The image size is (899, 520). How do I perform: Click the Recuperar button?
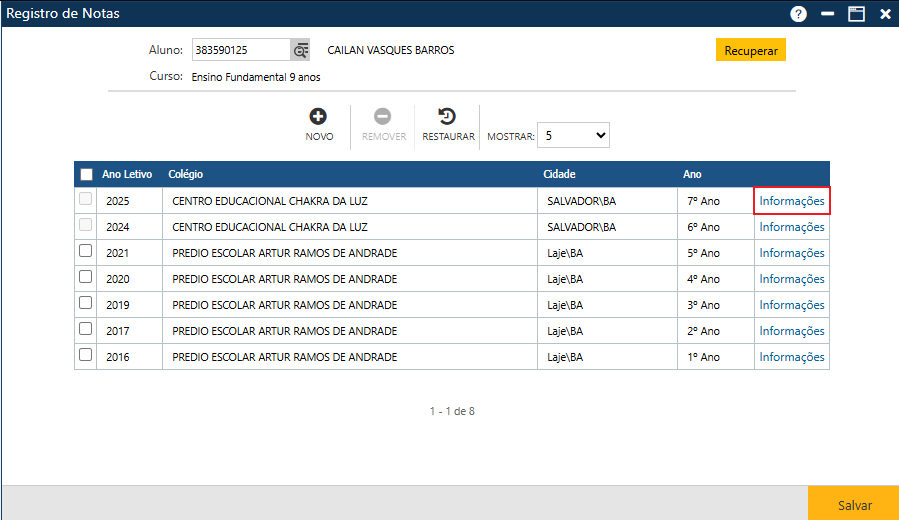coord(751,50)
